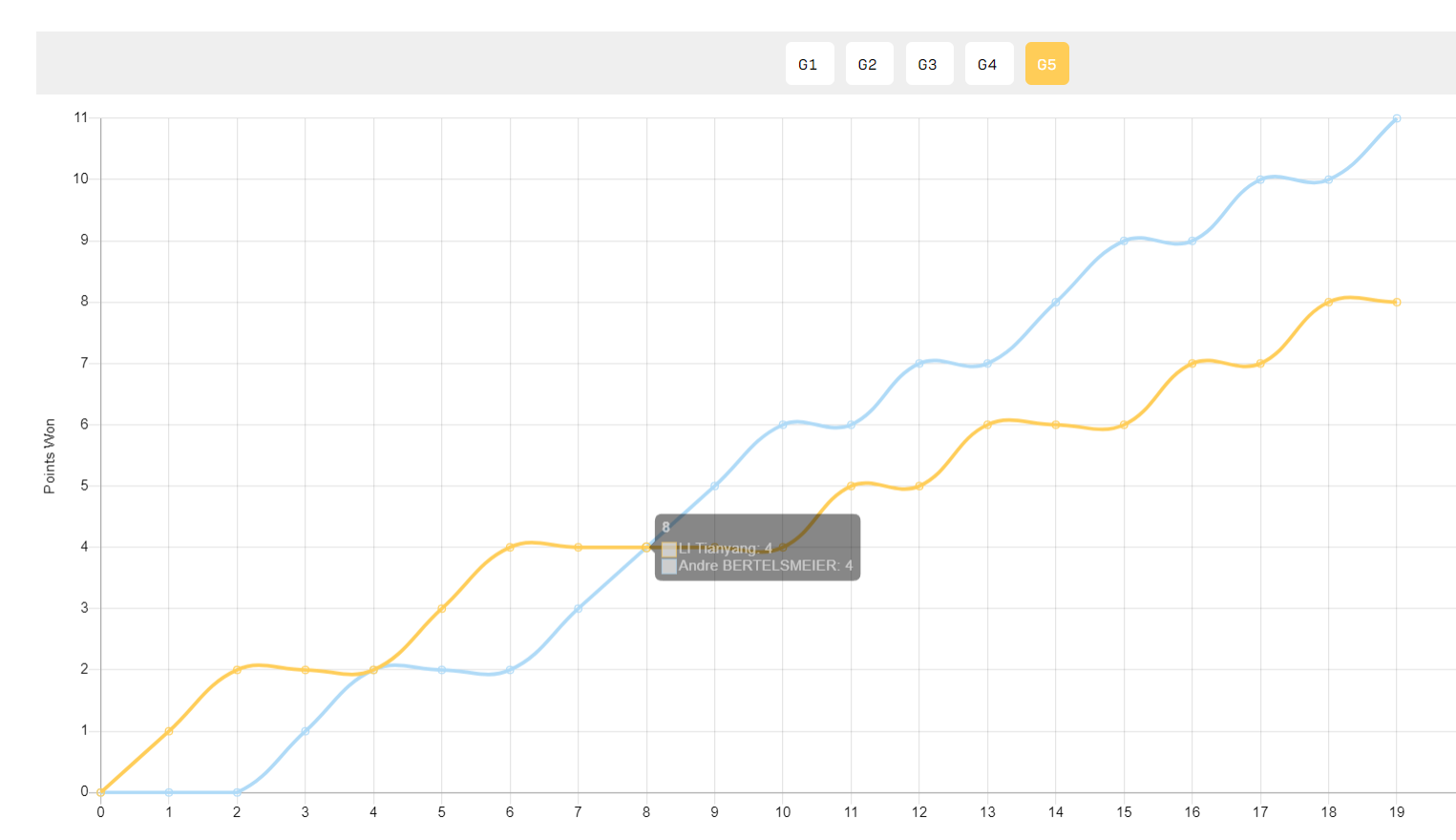
Task: Click the yellow point at rally 6
Action: [510, 547]
